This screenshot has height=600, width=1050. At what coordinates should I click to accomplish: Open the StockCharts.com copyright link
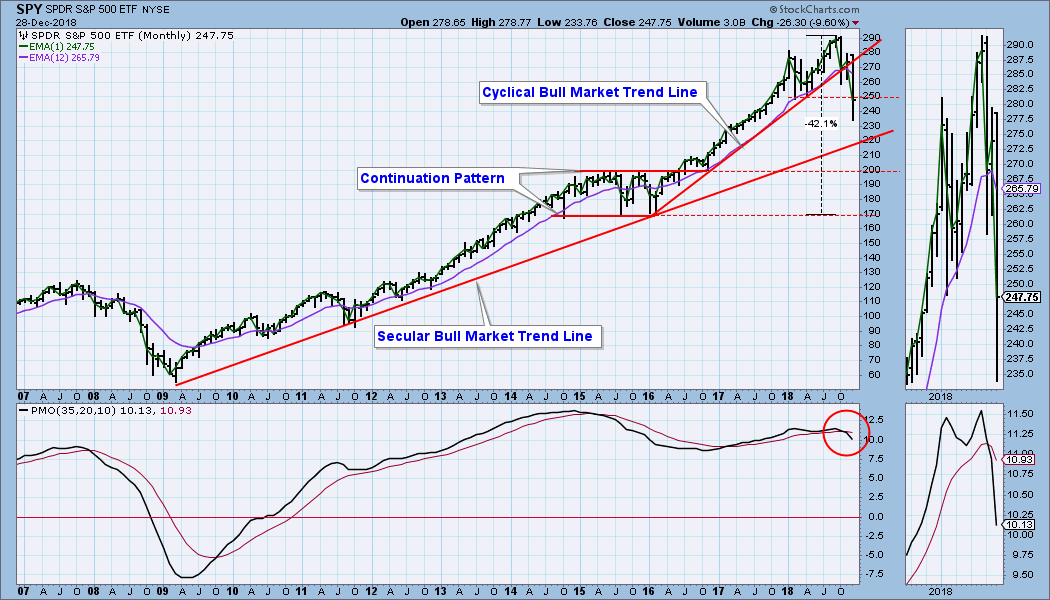[814, 9]
